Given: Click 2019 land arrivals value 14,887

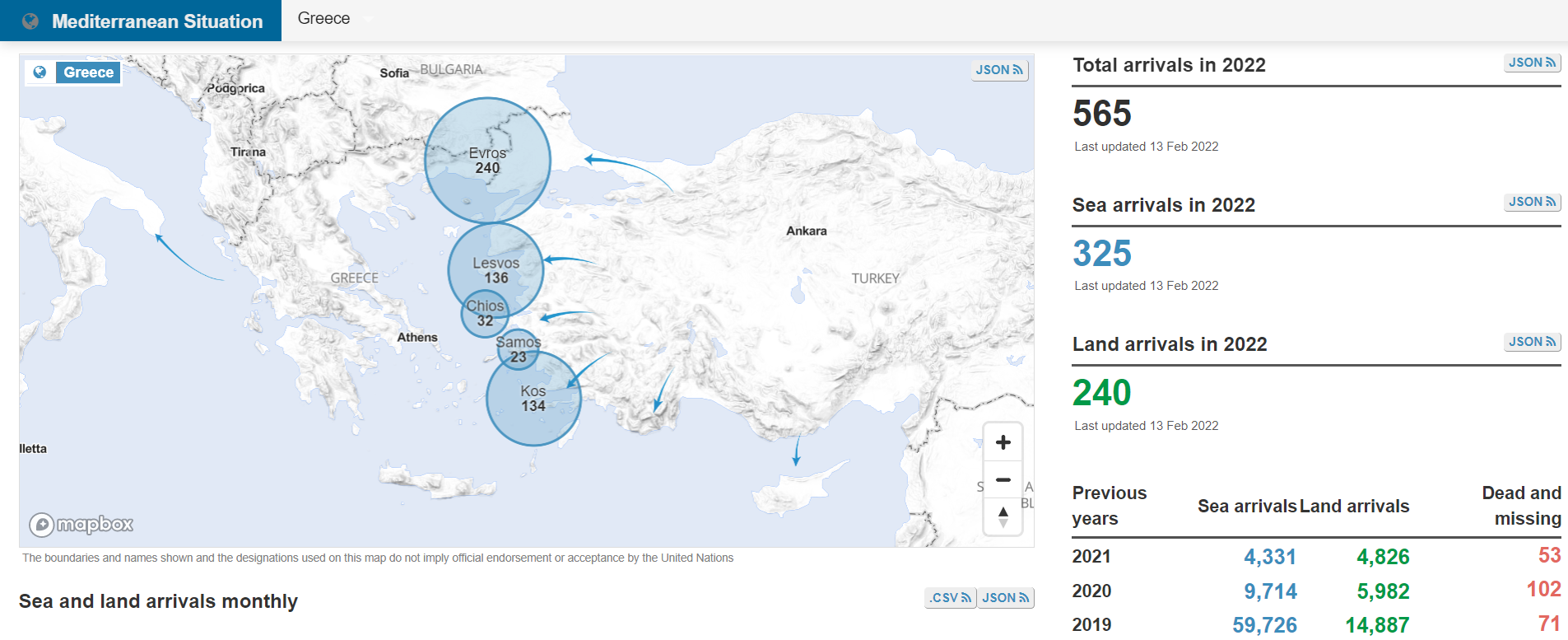Looking at the screenshot, I should tap(1377, 625).
